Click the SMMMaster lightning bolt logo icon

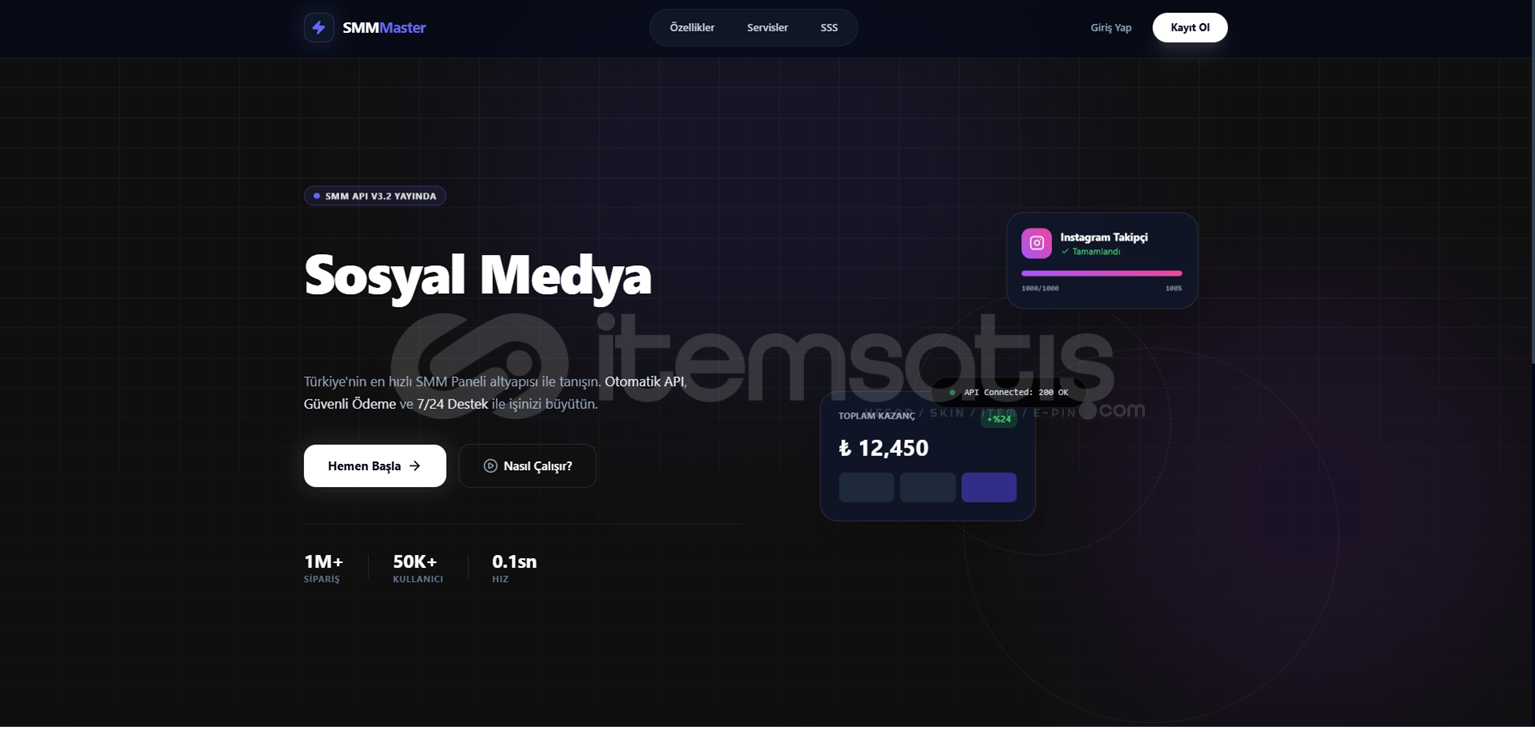click(319, 28)
